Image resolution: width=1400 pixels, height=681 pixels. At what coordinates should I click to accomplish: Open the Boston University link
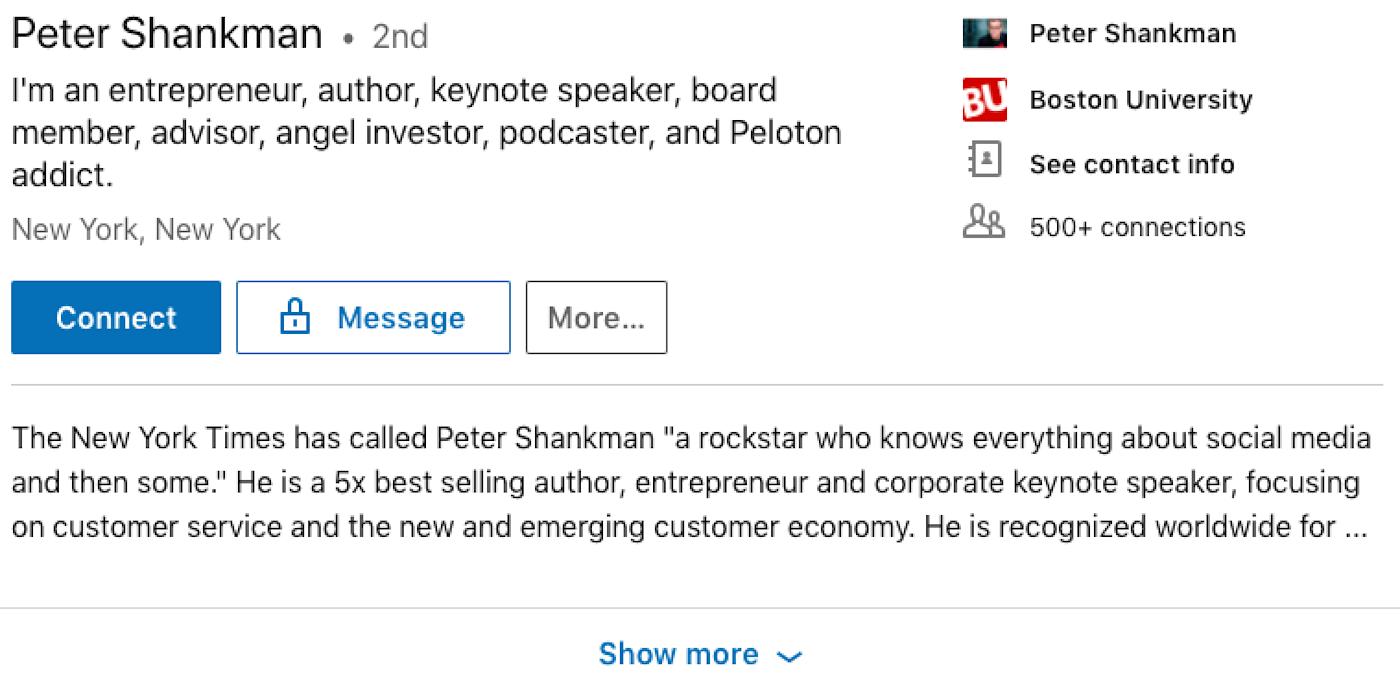(1141, 100)
